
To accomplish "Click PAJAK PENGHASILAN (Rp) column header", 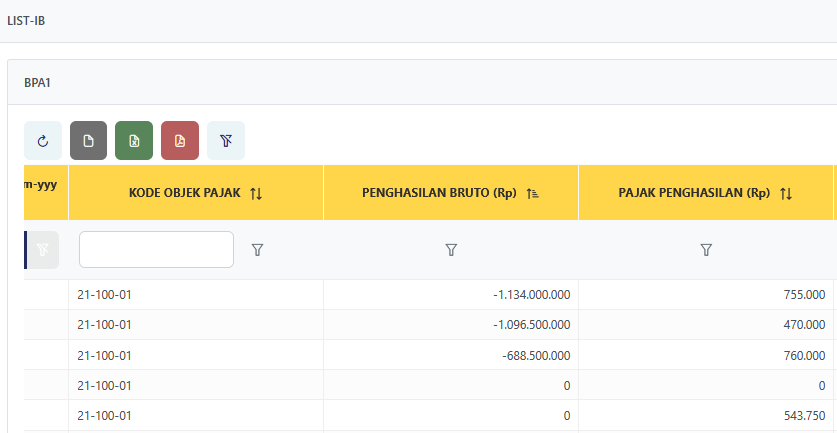I will pos(706,193).
